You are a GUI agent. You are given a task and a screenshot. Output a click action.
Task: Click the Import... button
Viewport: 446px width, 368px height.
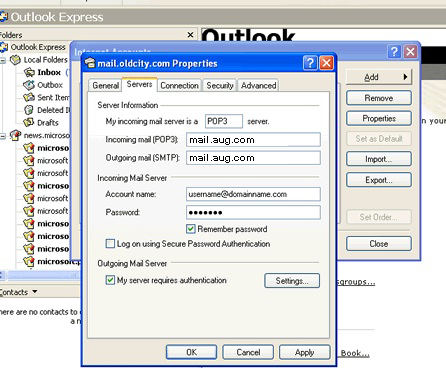[379, 159]
